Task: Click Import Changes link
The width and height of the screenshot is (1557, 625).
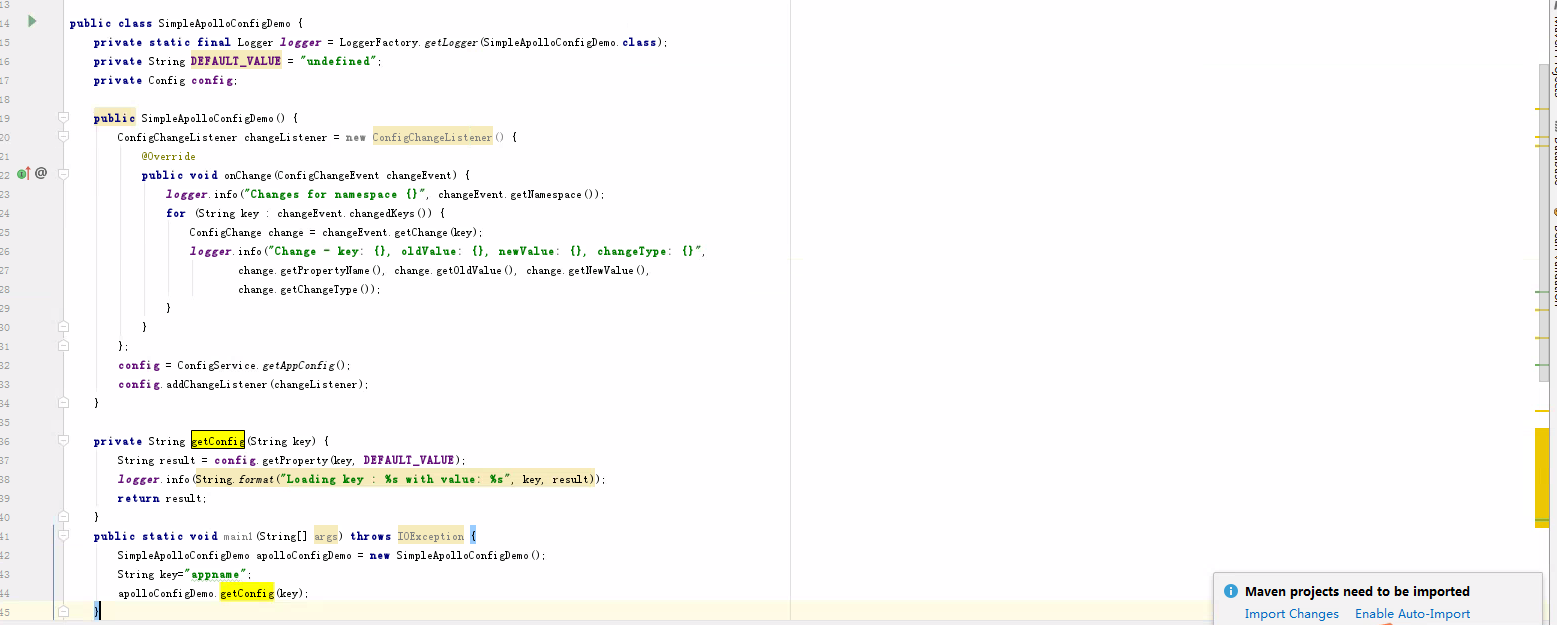Action: 1291,614
